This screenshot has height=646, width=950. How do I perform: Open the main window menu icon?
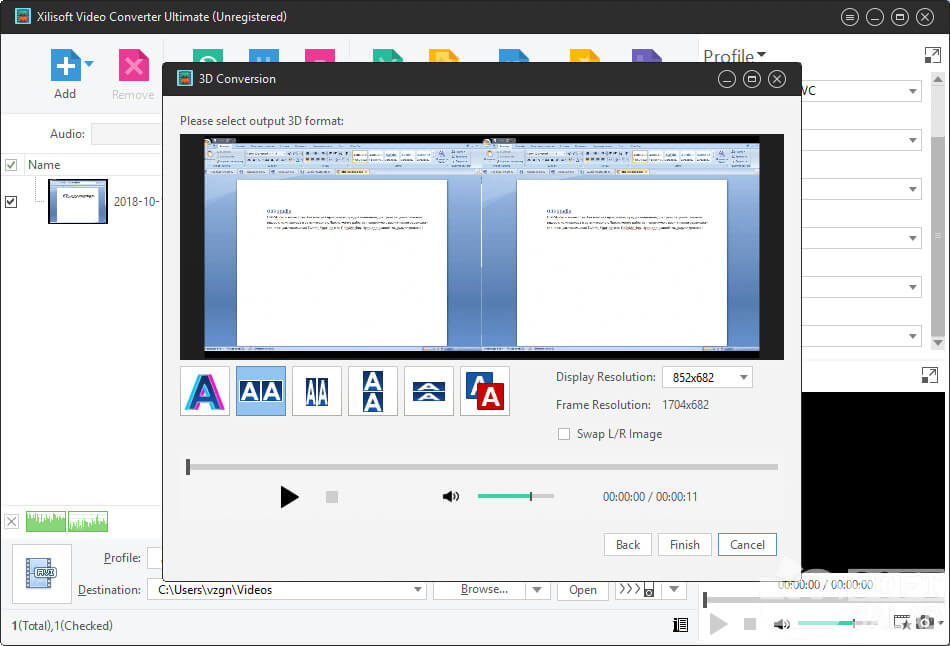coord(850,17)
